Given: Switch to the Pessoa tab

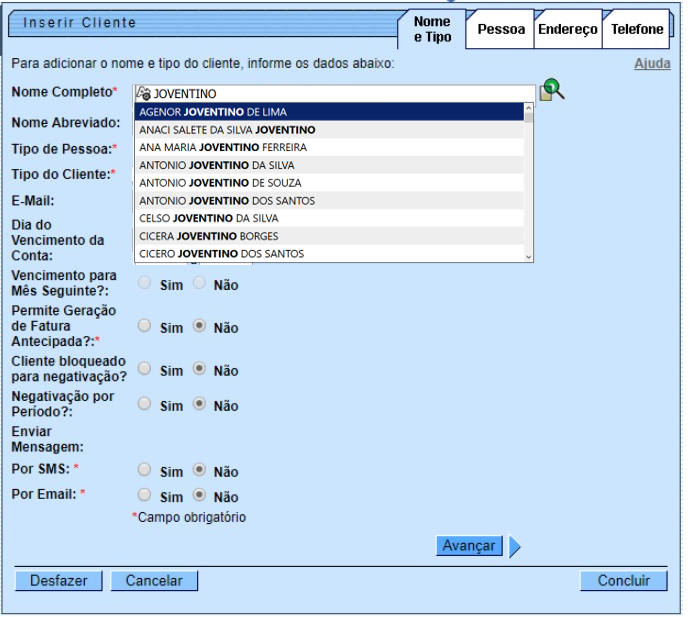Looking at the screenshot, I should [x=500, y=30].
